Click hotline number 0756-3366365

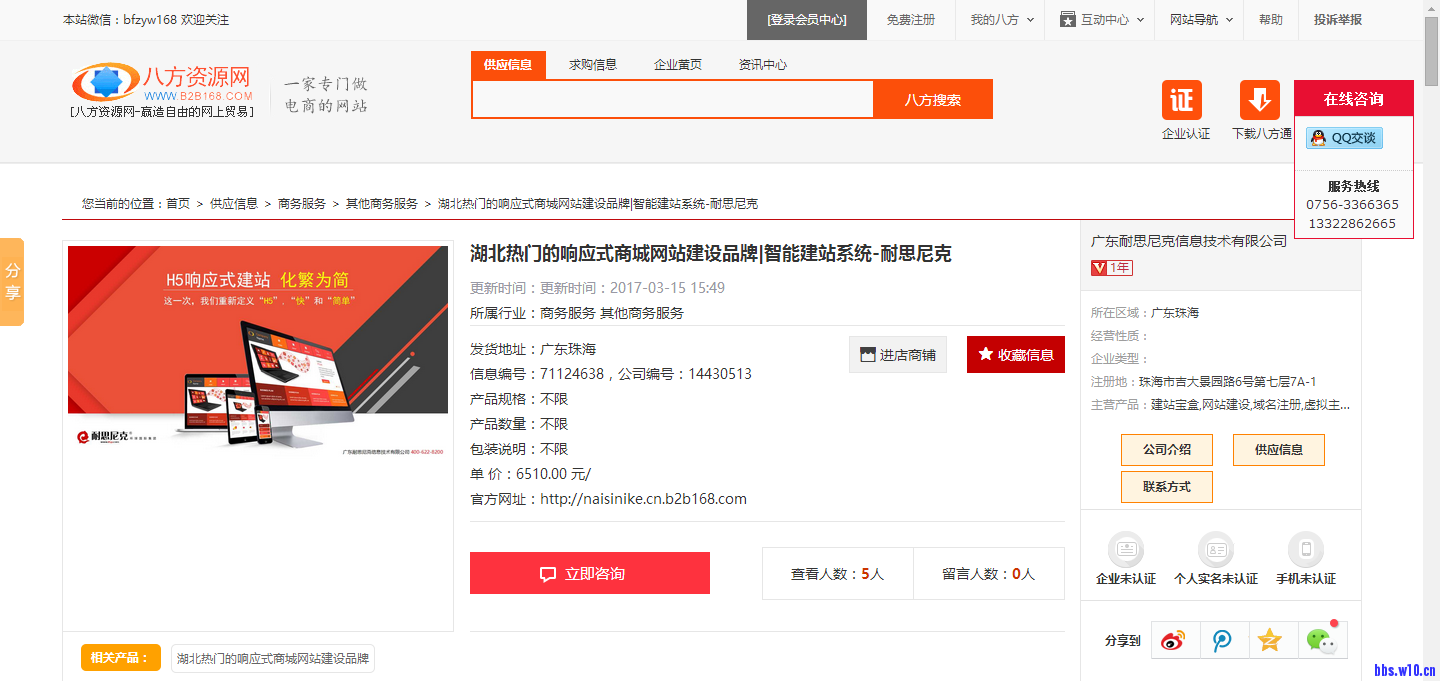coord(1352,205)
